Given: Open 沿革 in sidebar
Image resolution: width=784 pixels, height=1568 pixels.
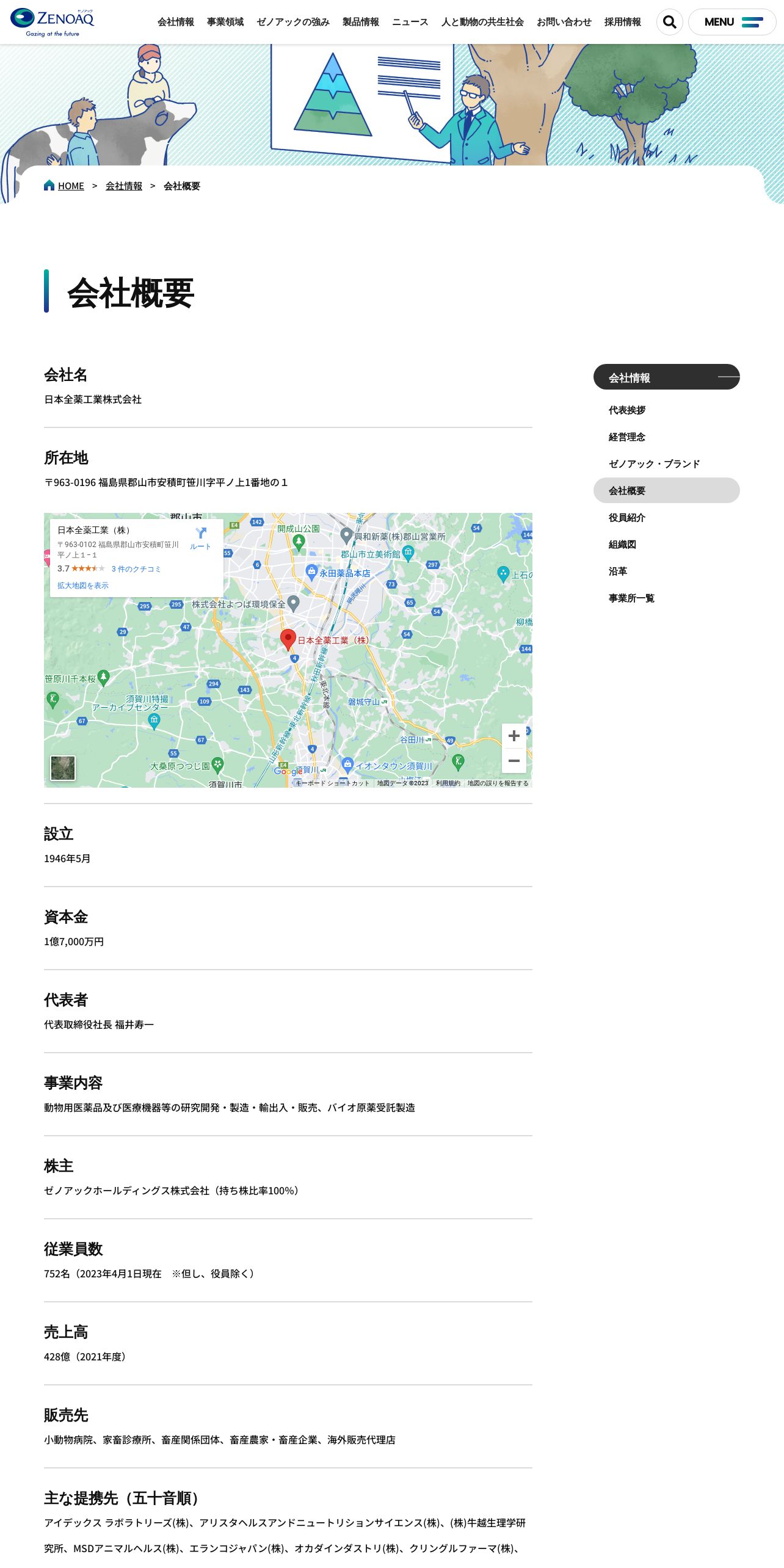Looking at the screenshot, I should pos(618,571).
